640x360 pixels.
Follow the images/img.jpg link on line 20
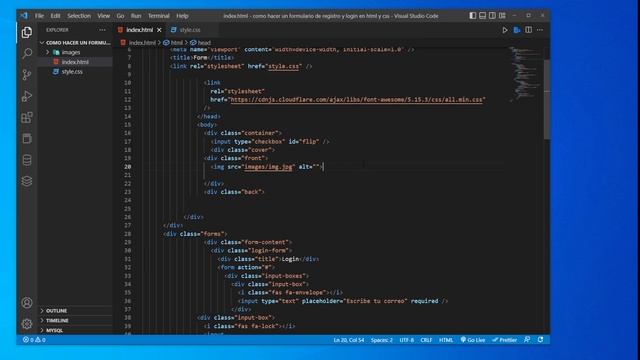(x=268, y=167)
